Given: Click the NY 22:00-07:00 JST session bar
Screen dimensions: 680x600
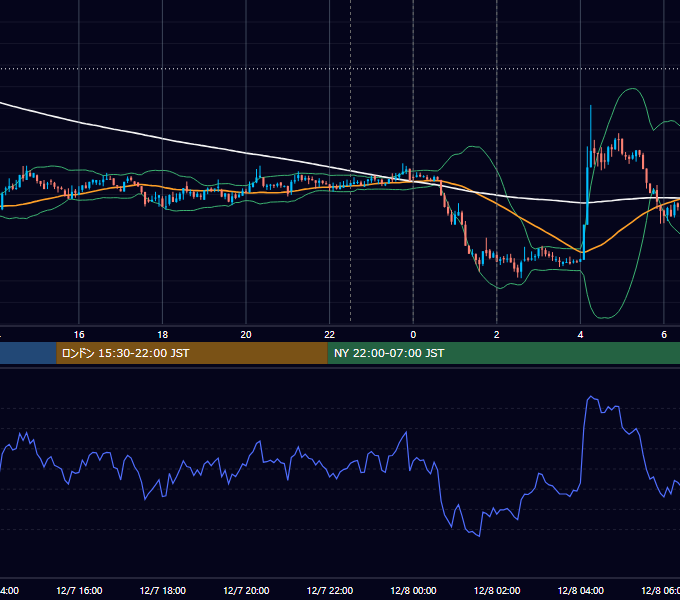Looking at the screenshot, I should click(x=503, y=353).
